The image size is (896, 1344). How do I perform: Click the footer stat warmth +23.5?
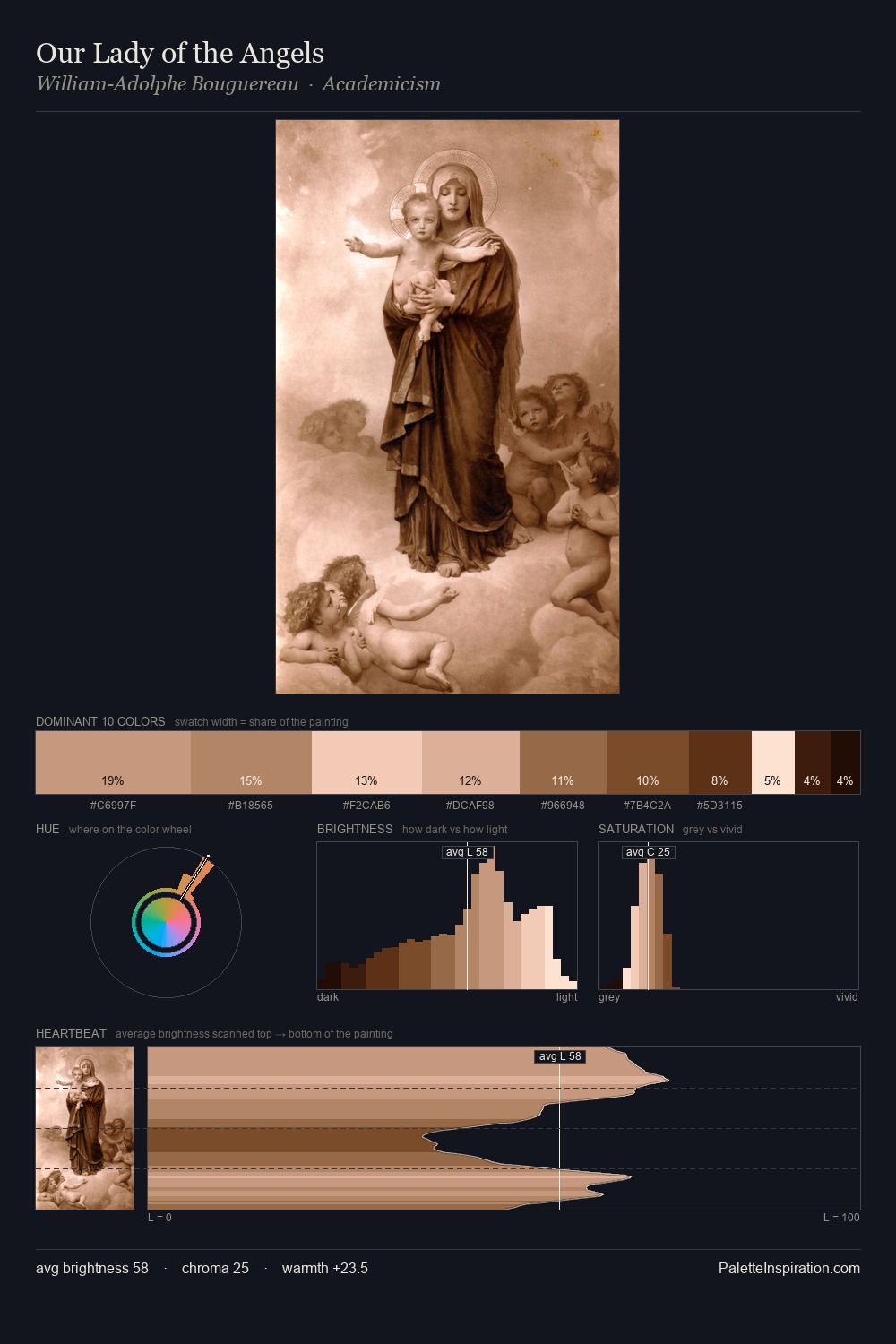click(325, 1268)
